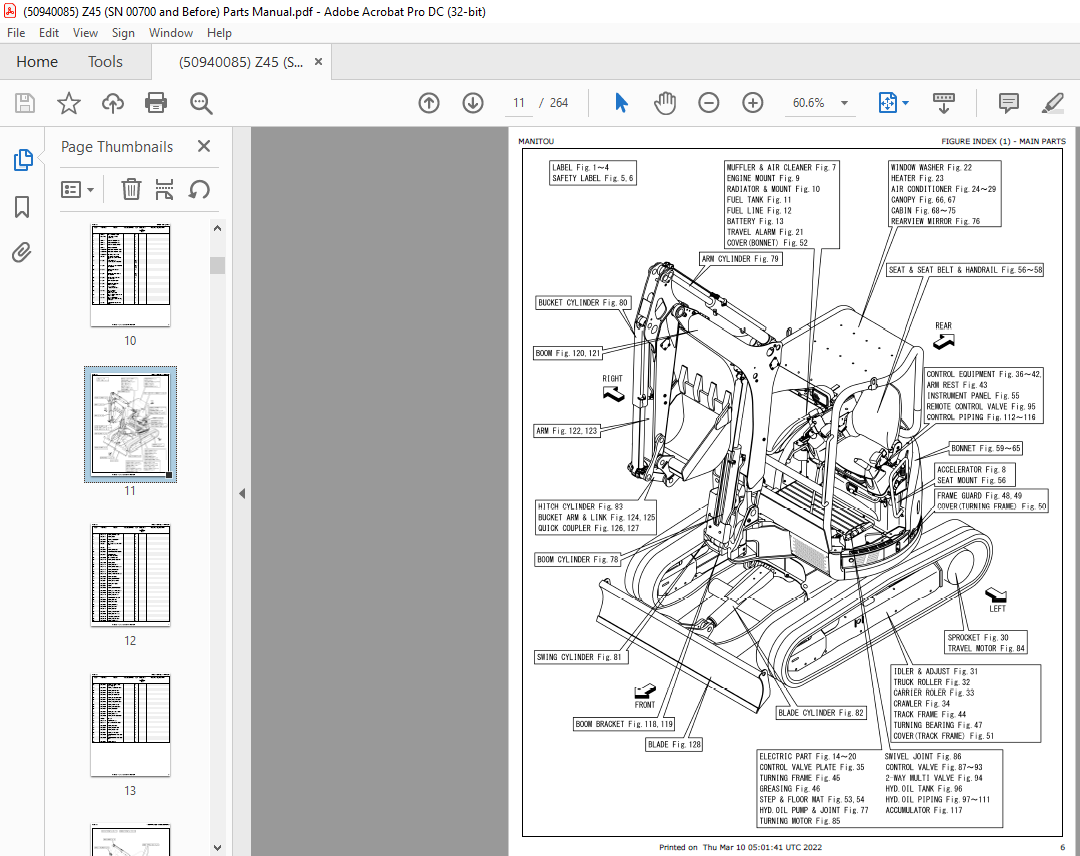
Task: Rotate the selected page
Action: tap(199, 189)
